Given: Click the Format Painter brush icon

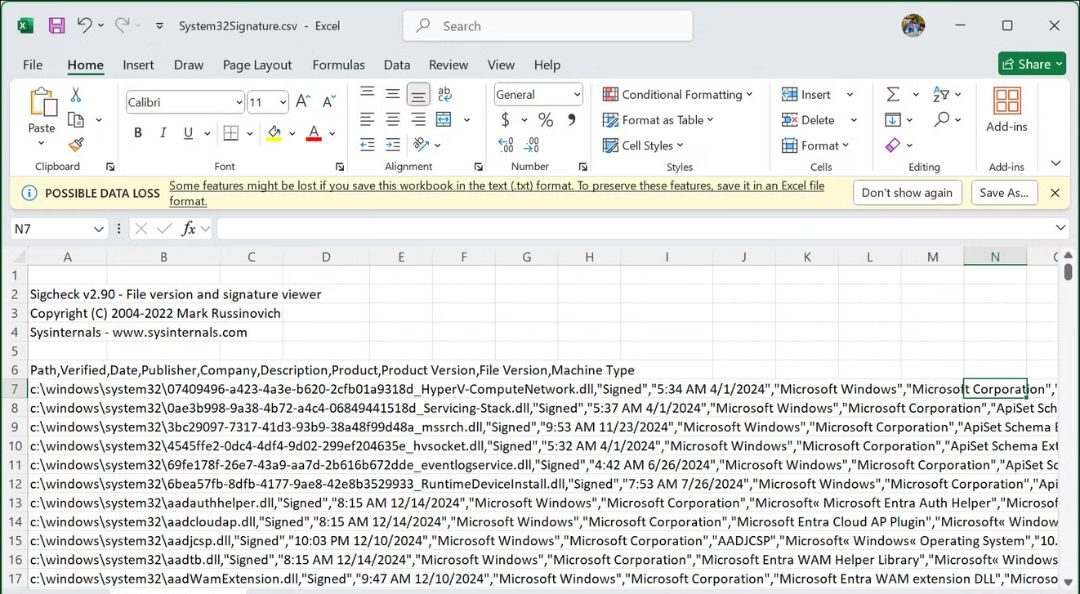Looking at the screenshot, I should pos(76,144).
